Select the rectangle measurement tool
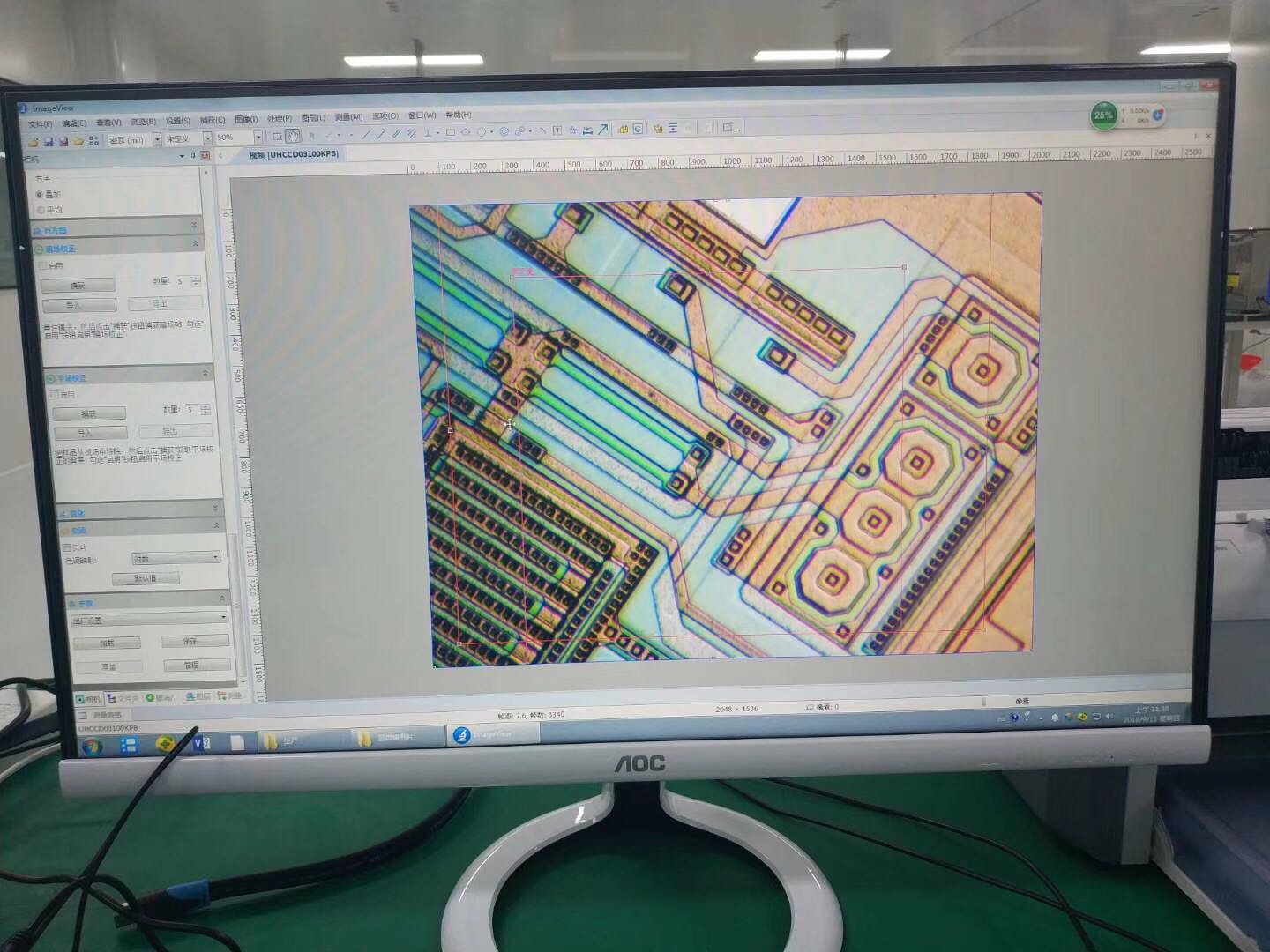The height and width of the screenshot is (952, 1270). 451,132
